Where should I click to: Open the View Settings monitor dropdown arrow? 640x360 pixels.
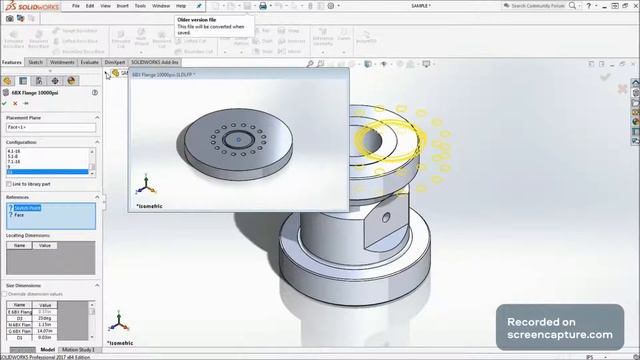[x=433, y=64]
